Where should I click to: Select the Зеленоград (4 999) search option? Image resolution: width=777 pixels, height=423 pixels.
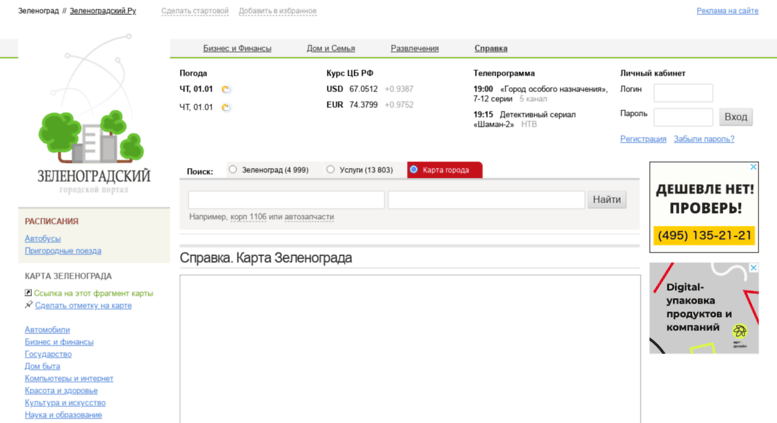point(232,169)
